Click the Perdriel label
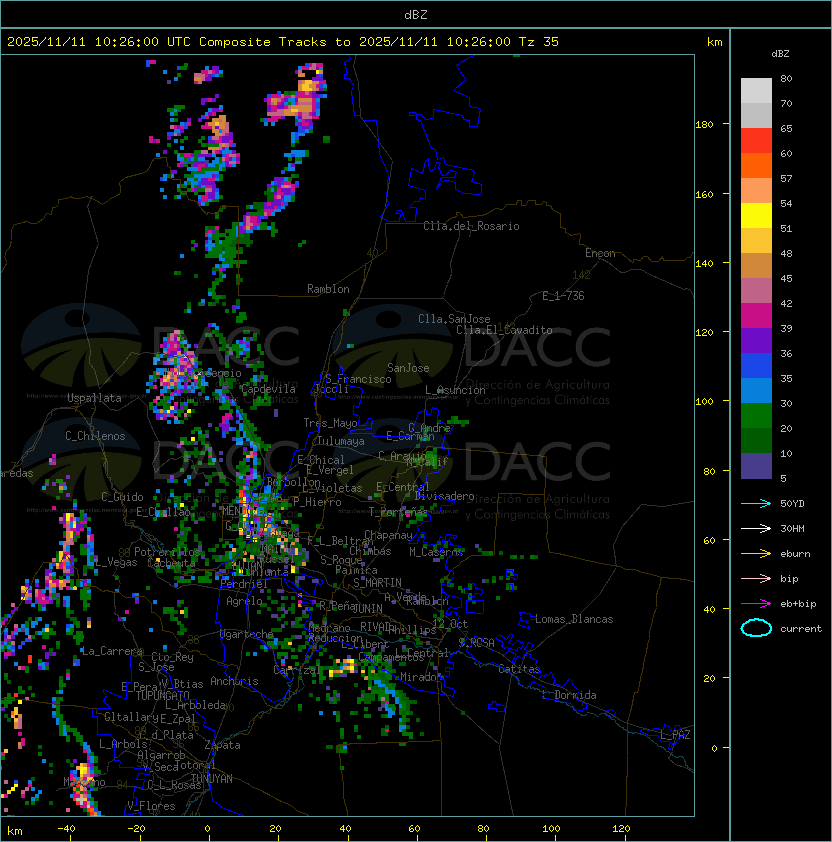832x842 pixels. tap(244, 584)
